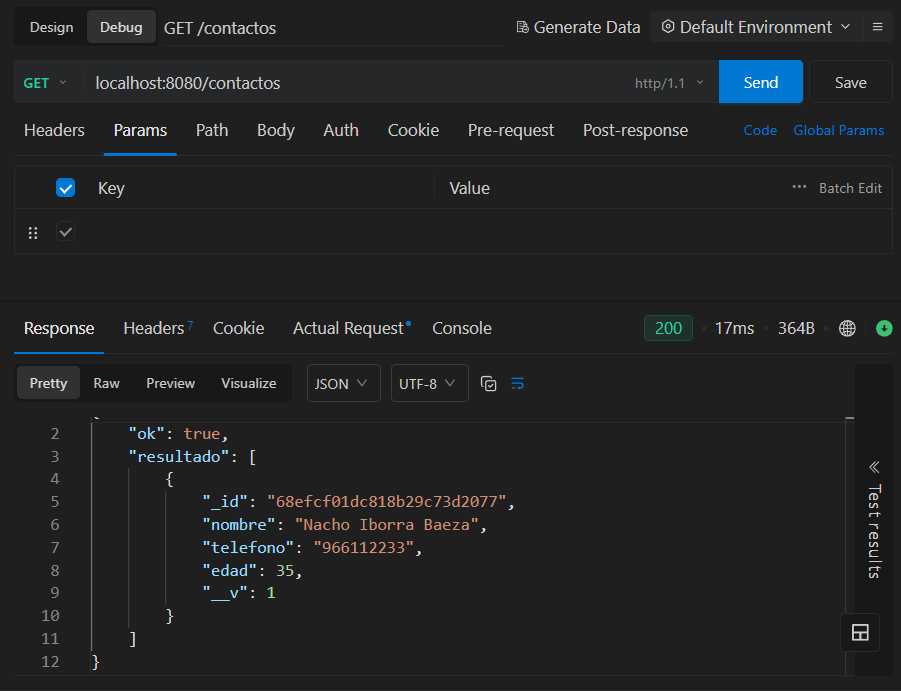Open the Default Environment dropdown

[x=755, y=27]
